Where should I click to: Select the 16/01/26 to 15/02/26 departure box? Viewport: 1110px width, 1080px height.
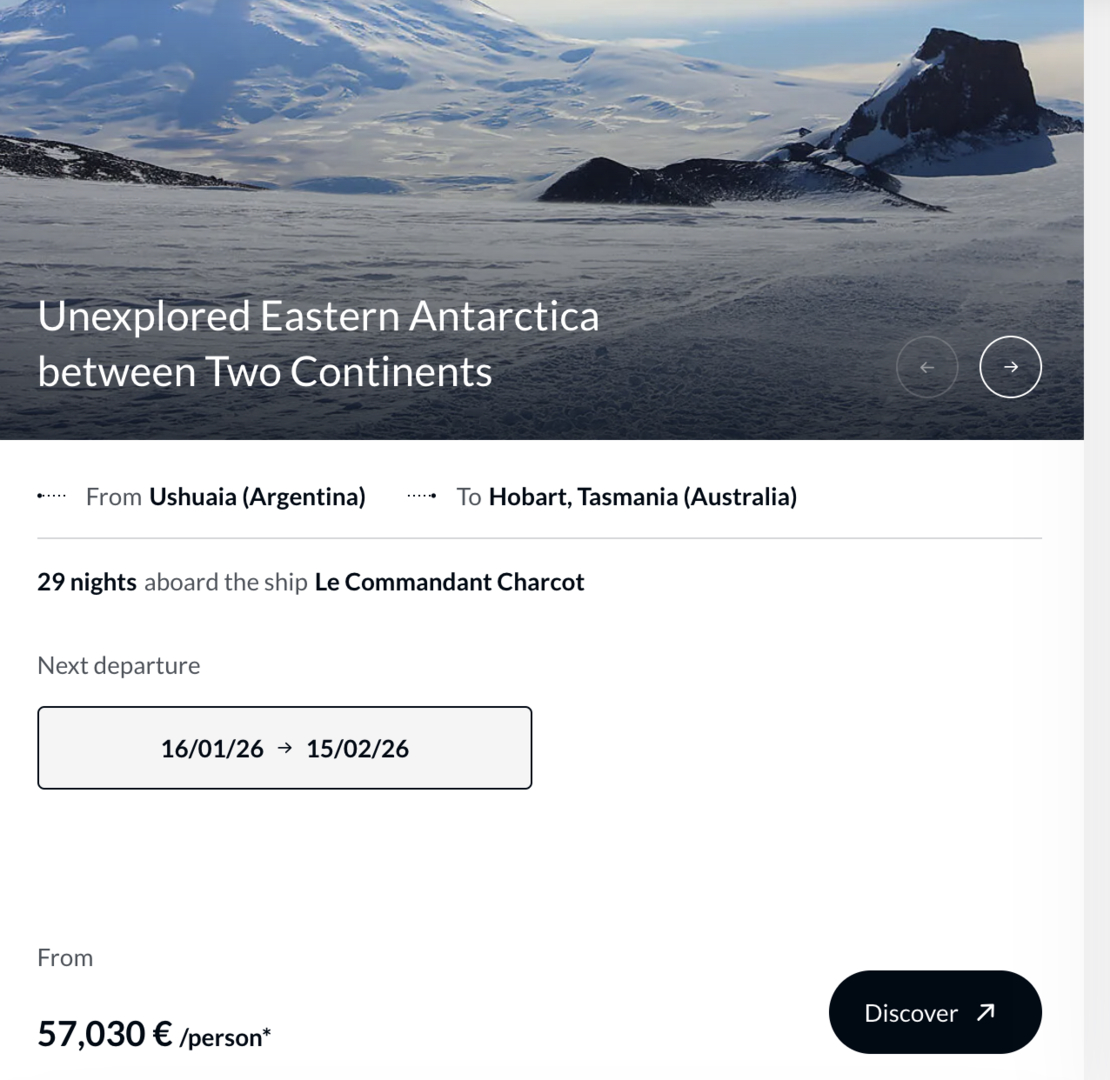285,748
